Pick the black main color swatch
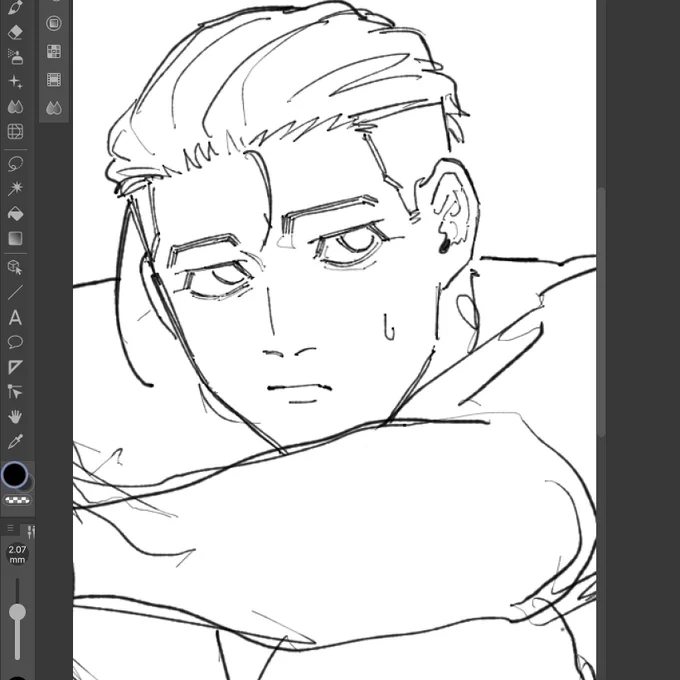This screenshot has width=680, height=680. 14,474
